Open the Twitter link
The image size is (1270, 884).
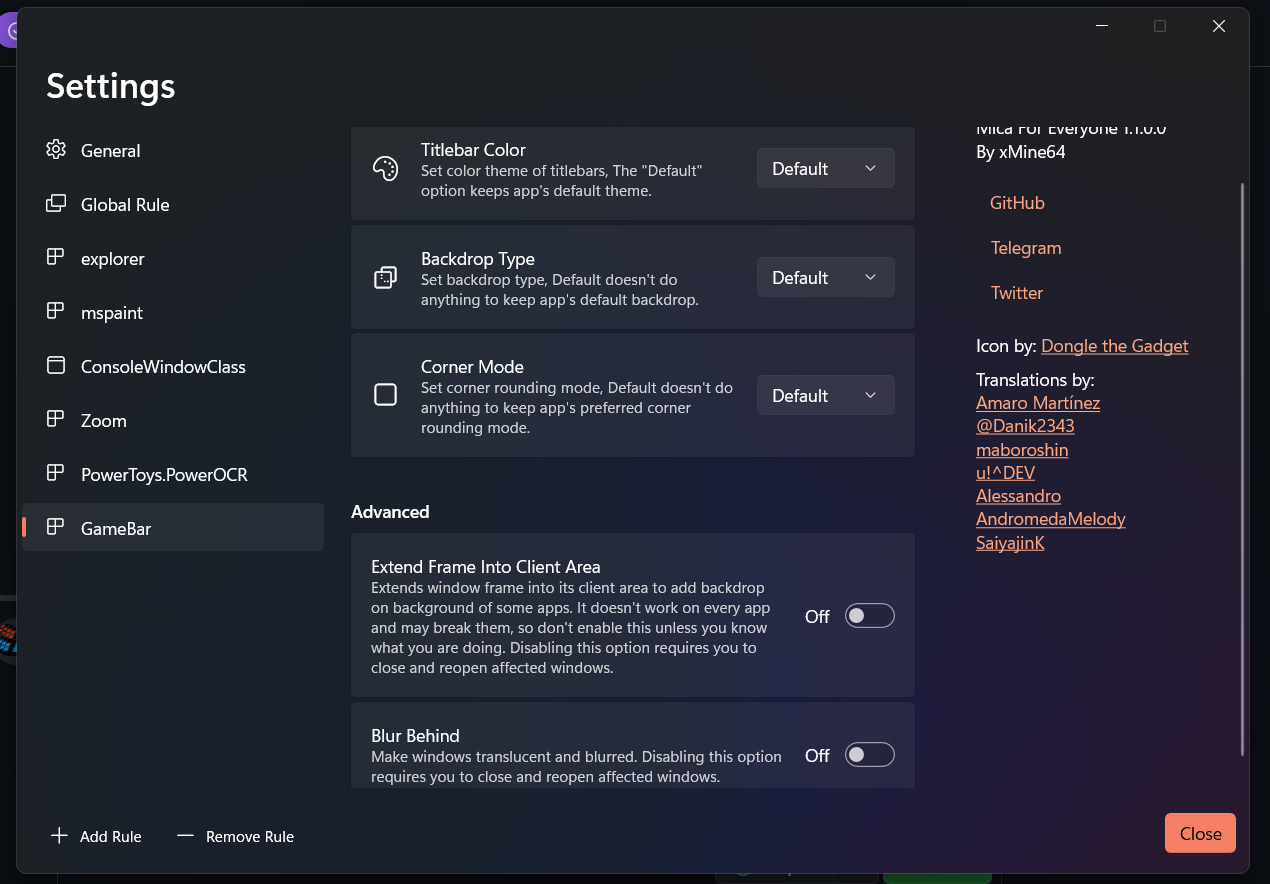1017,292
